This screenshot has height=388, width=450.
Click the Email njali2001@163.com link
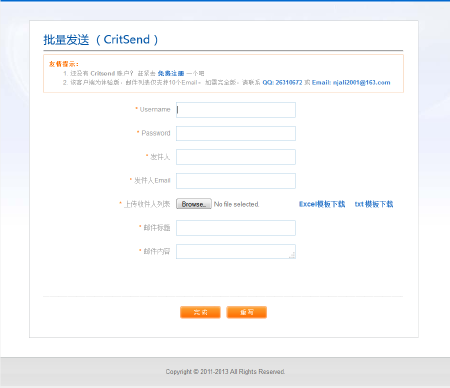(x=351, y=82)
